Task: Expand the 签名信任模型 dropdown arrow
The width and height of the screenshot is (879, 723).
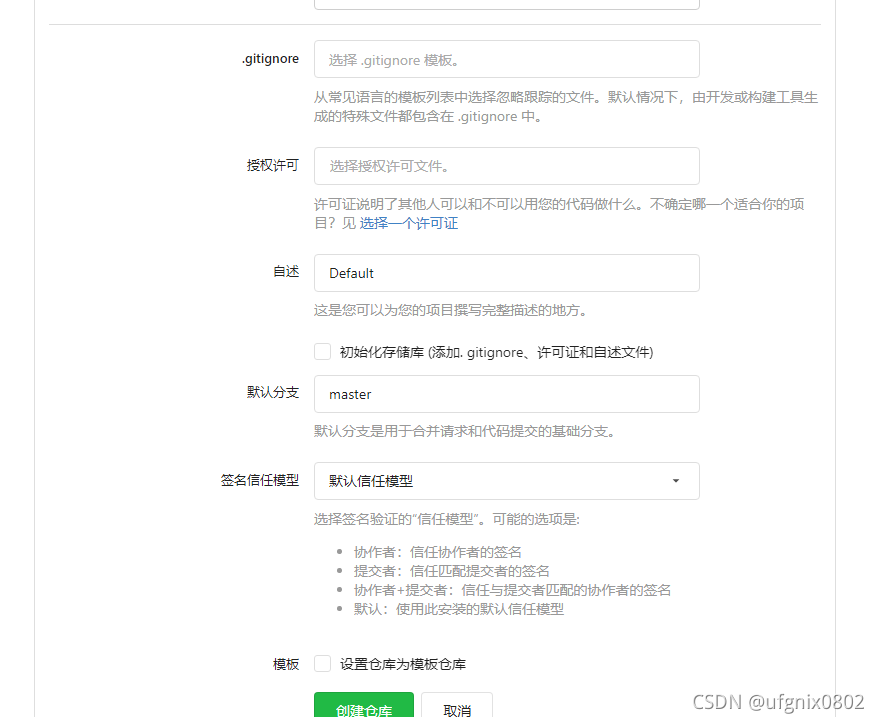Action: [x=675, y=481]
